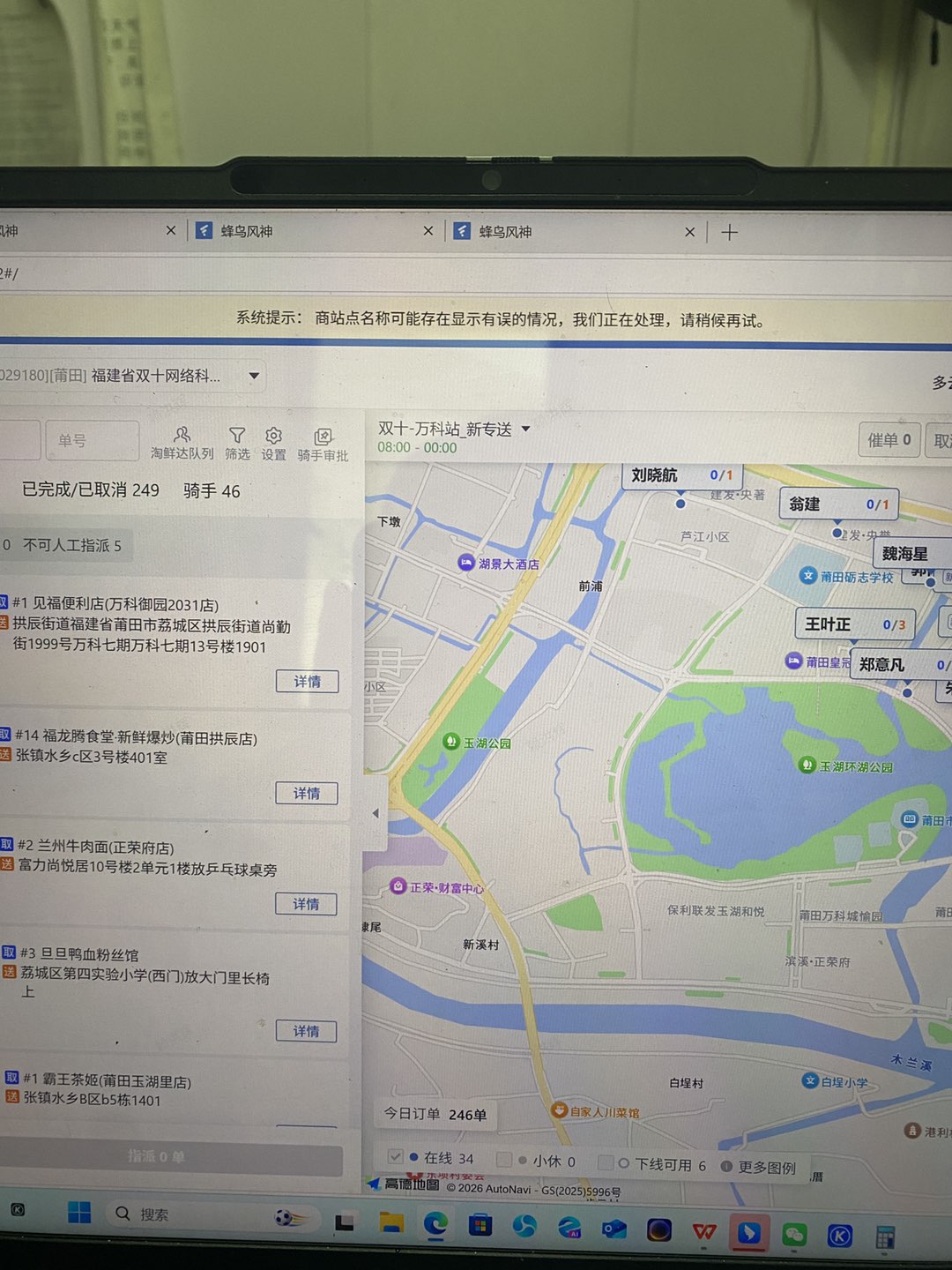The height and width of the screenshot is (1270, 952).
Task: Click the 正荣·财富中心 shopping marker
Action: pyautogui.click(x=398, y=886)
